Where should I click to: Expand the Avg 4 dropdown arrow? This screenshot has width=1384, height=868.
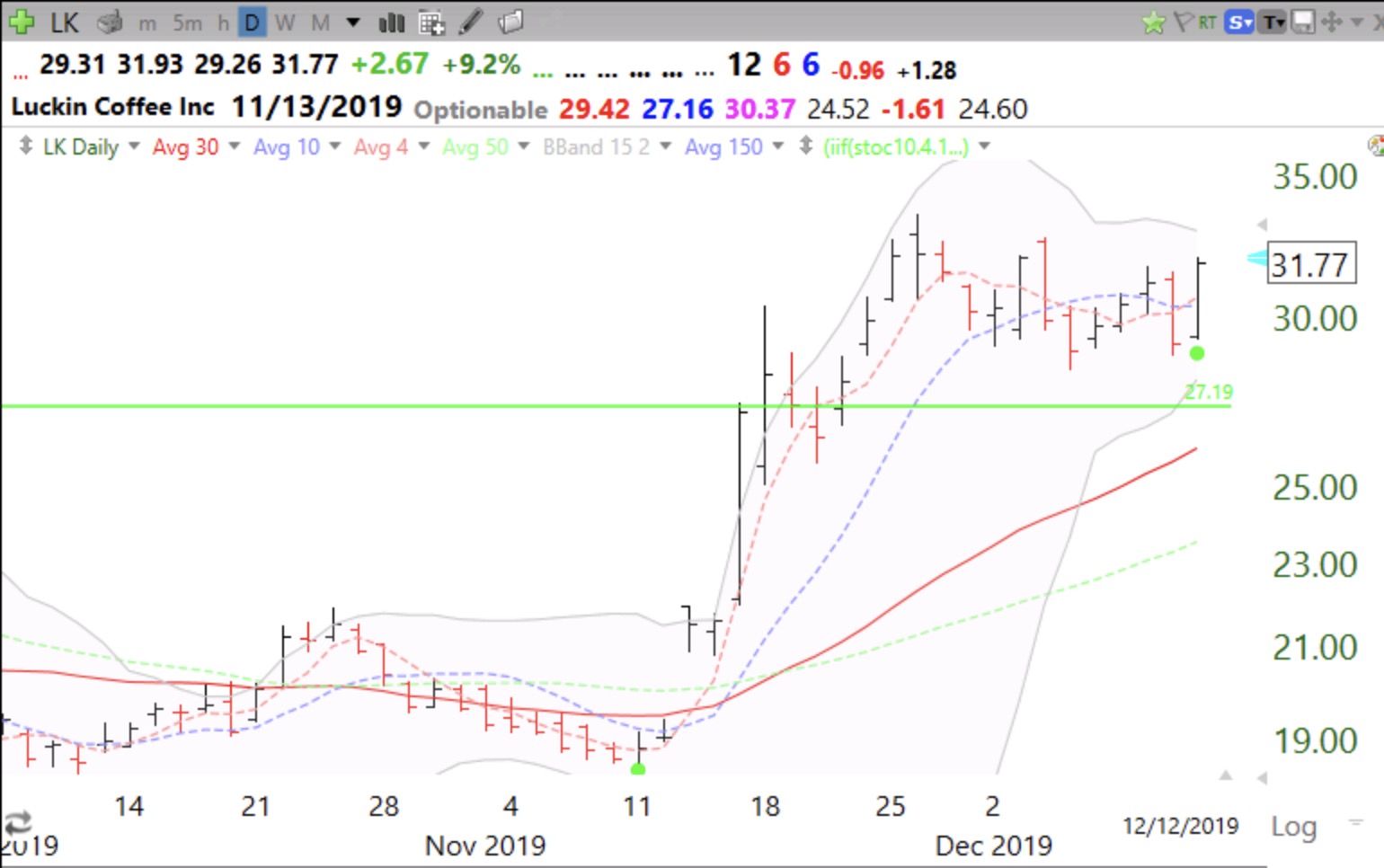pyautogui.click(x=423, y=146)
